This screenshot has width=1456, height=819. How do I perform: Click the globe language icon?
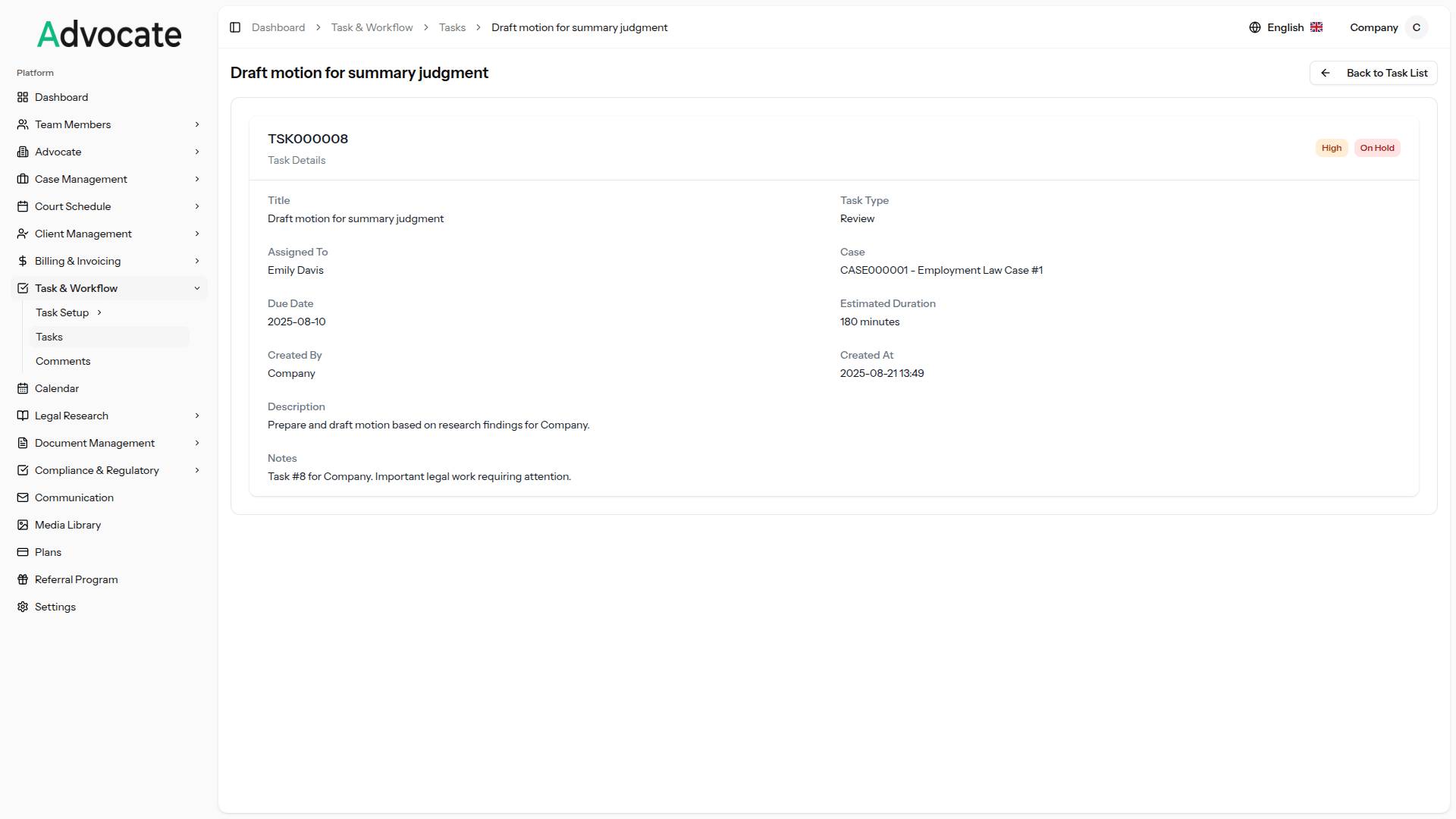(x=1255, y=27)
